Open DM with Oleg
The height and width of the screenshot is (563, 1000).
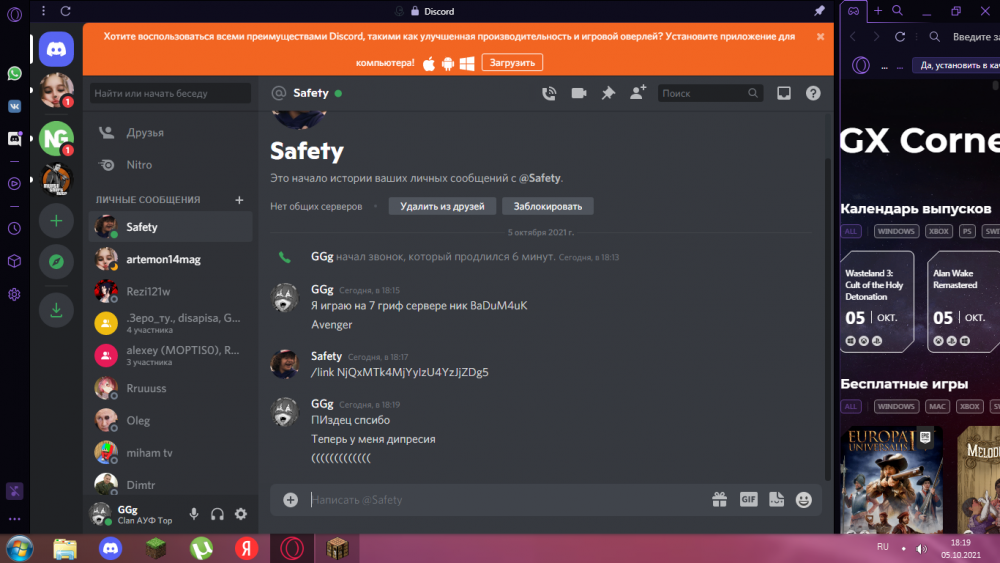point(170,420)
